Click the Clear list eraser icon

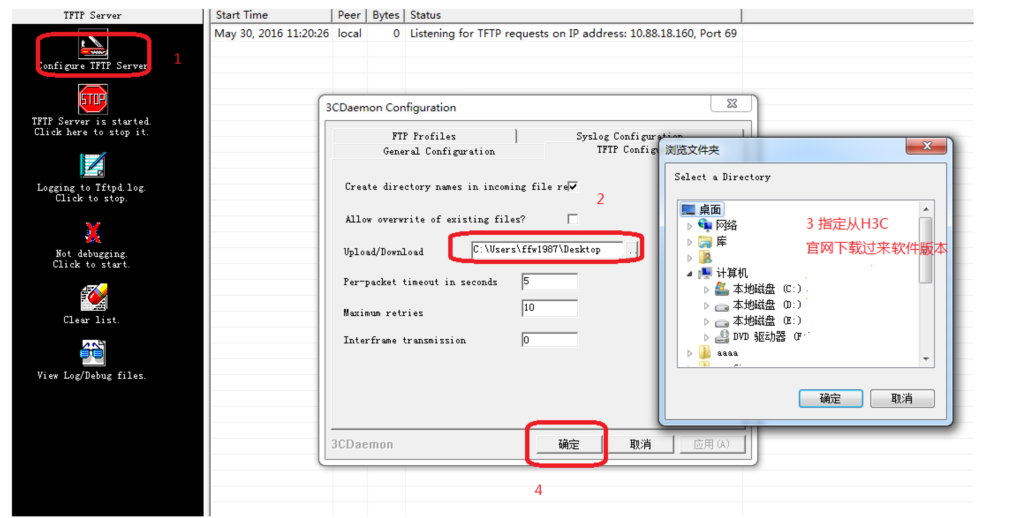click(93, 298)
